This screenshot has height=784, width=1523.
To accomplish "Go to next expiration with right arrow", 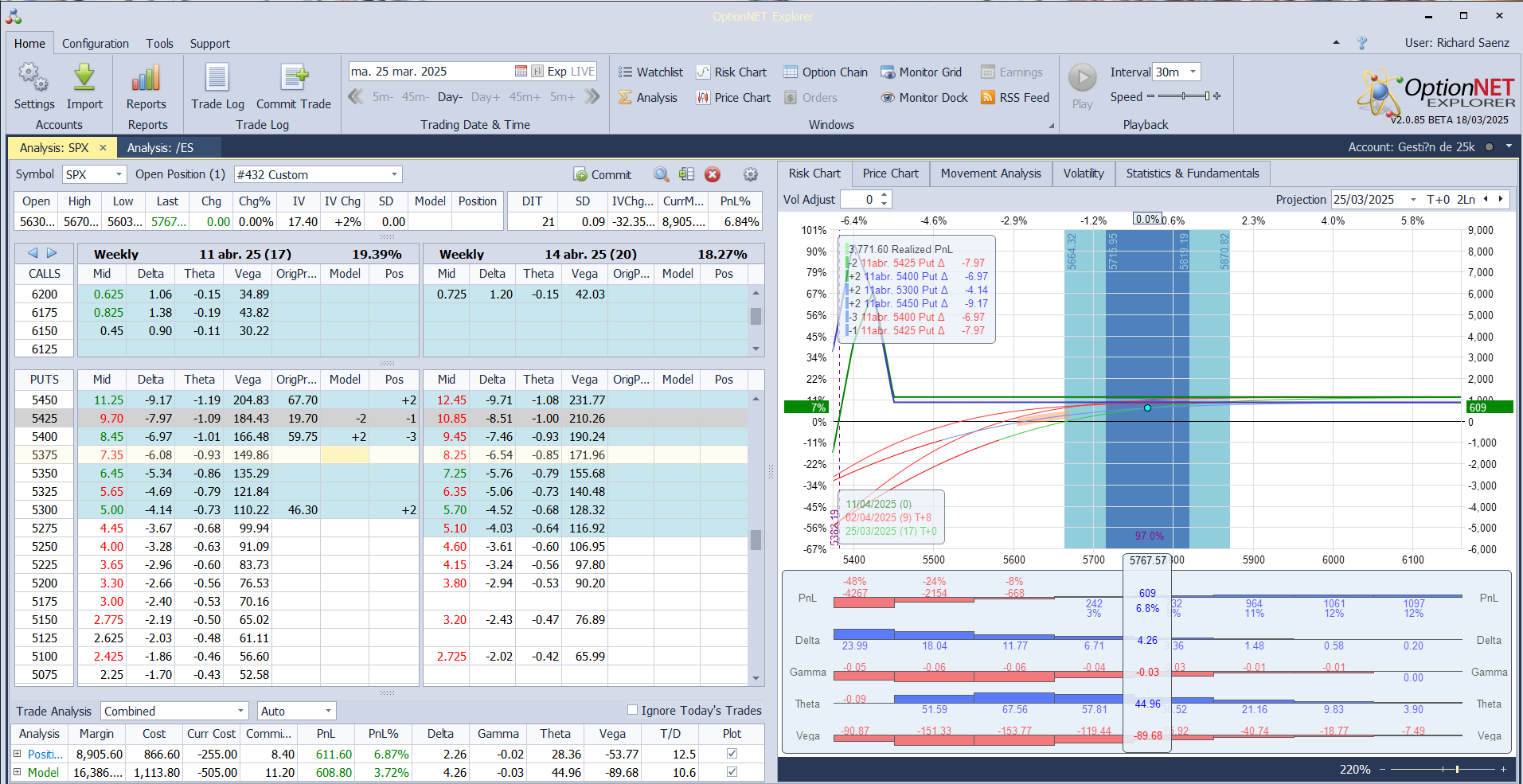I will coord(52,253).
